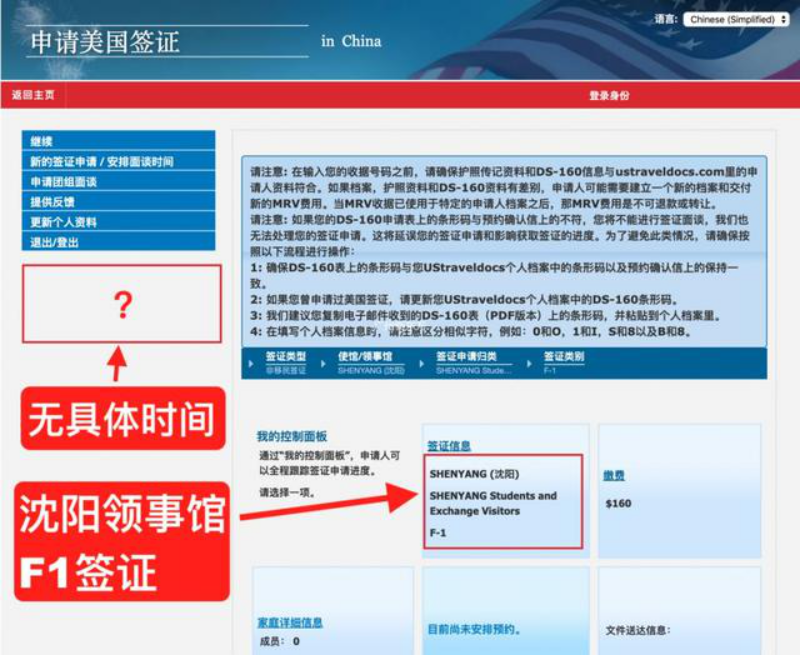800x655 pixels.
Task: Click the arrow icon before 签证申请归类 breadcrumb
Action: click(x=425, y=361)
